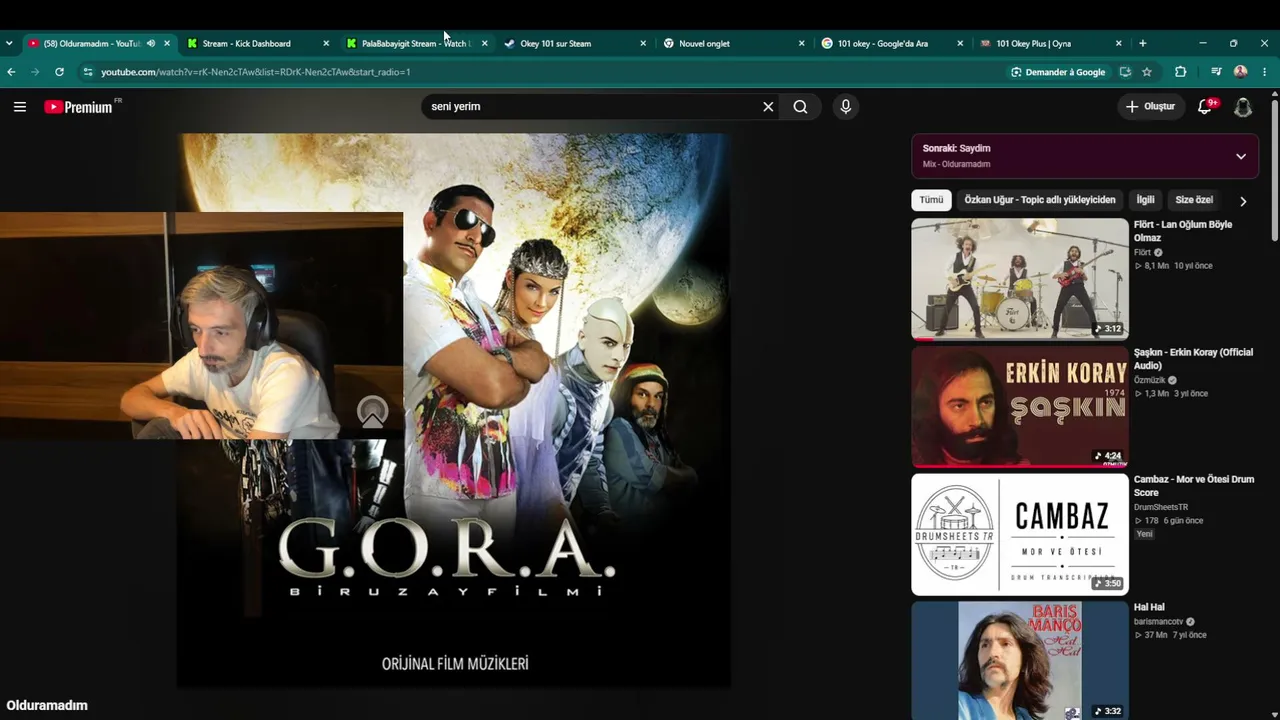This screenshot has height=720, width=1280.
Task: Select the İlgili filter chip
Action: point(1145,200)
